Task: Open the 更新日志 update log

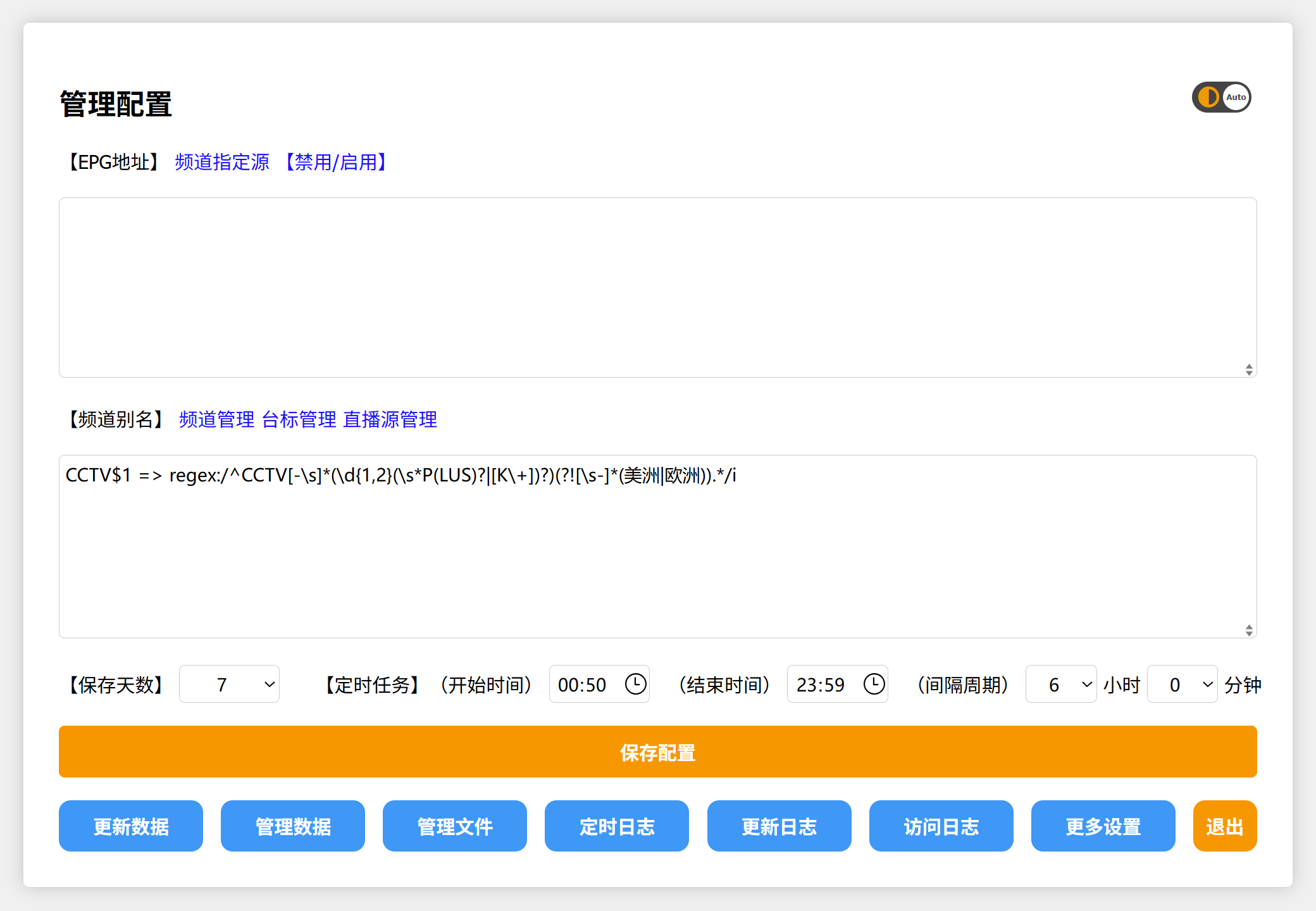Action: click(x=779, y=826)
